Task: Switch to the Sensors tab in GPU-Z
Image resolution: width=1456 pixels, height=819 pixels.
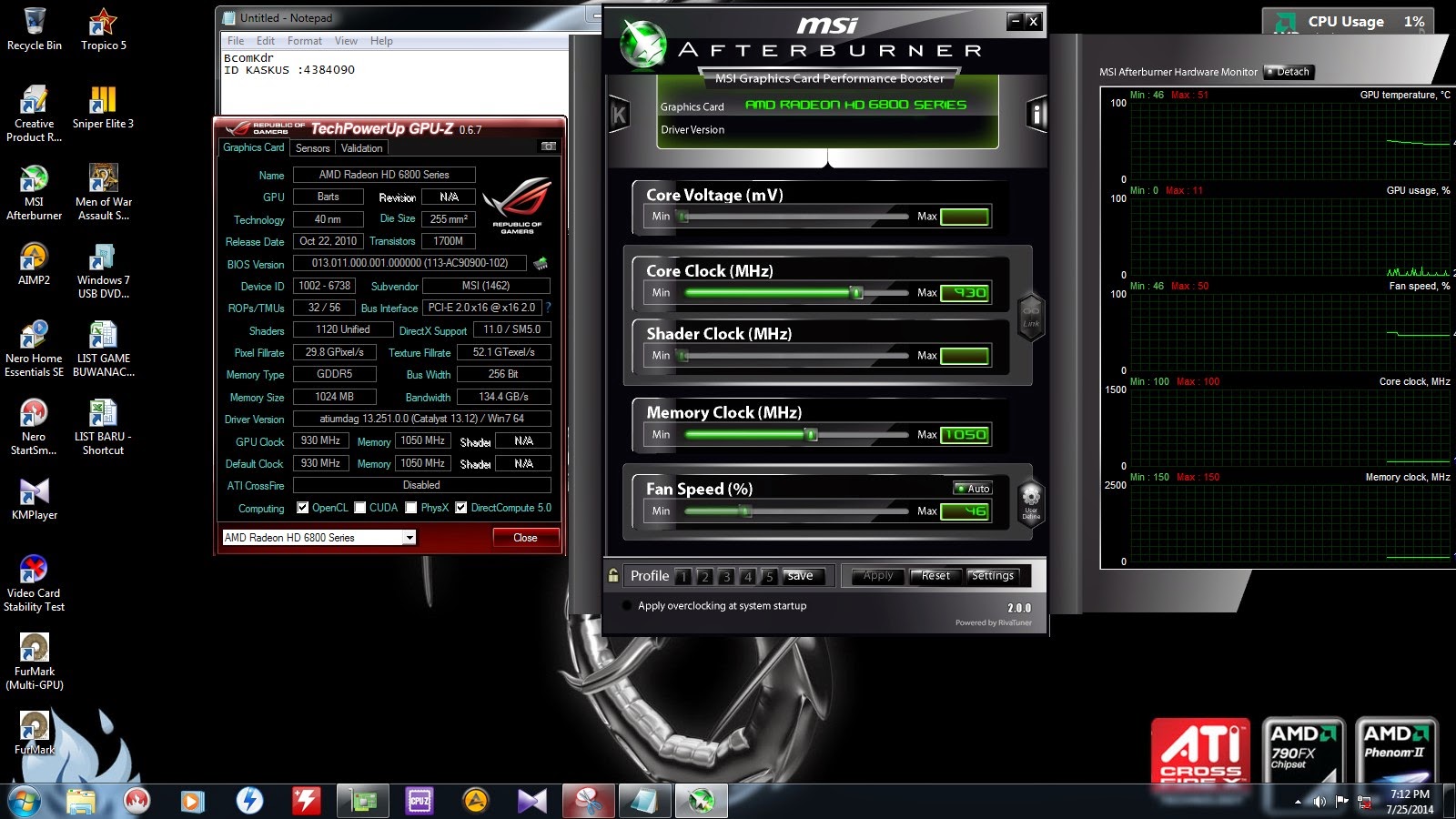Action: coord(312,148)
